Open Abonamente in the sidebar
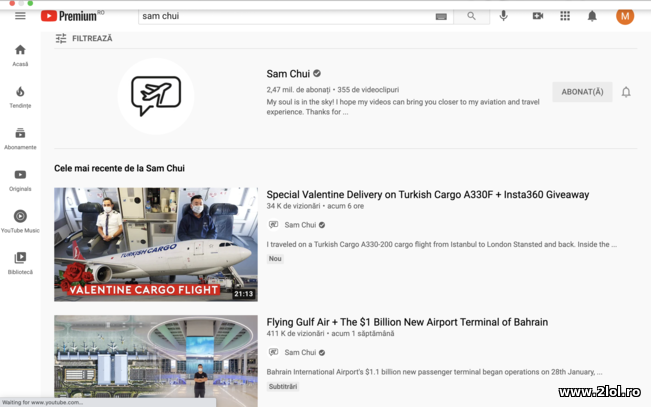This screenshot has height=407, width=651. (20, 138)
